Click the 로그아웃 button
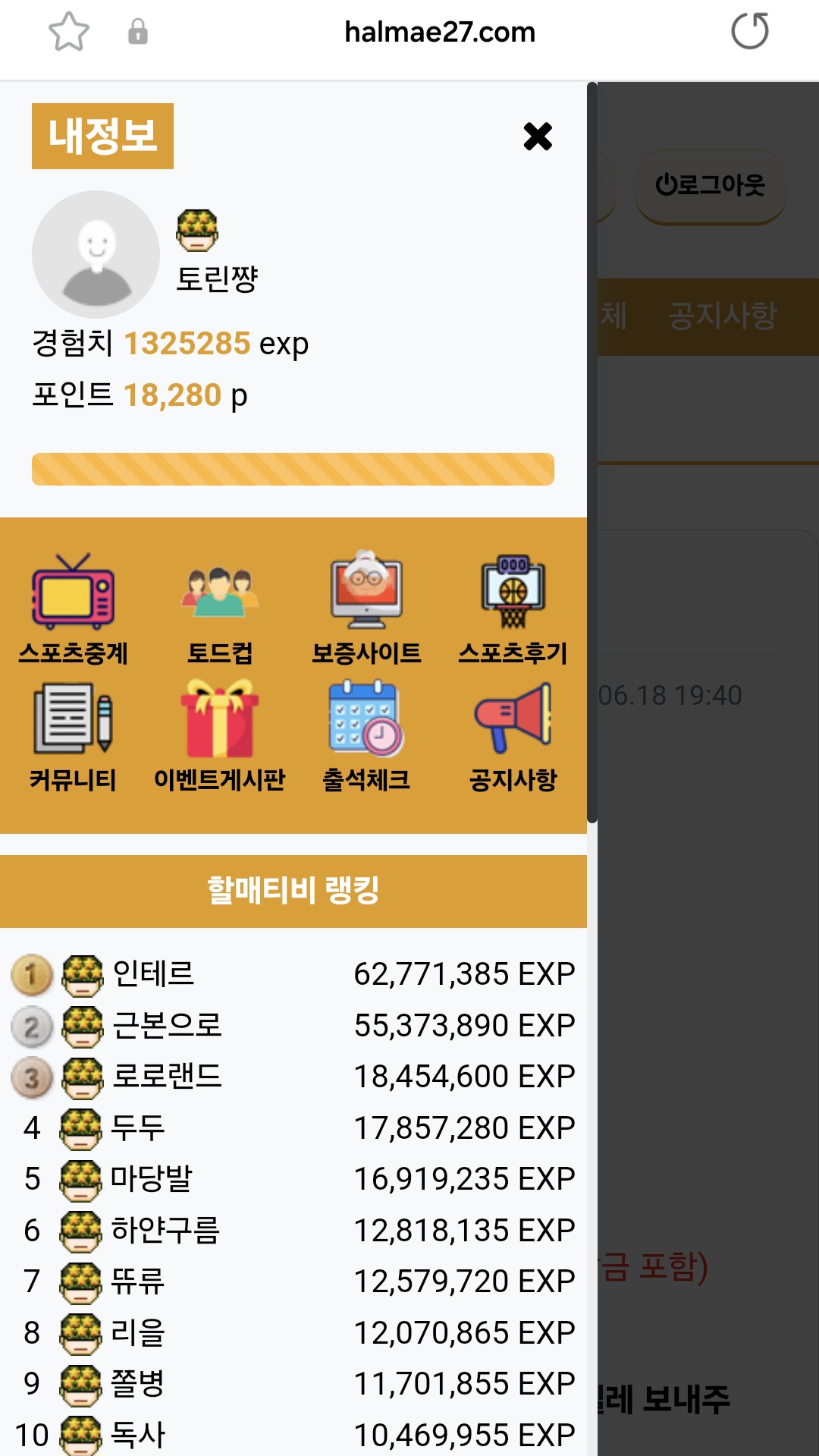The height and width of the screenshot is (1456, 819). [711, 185]
